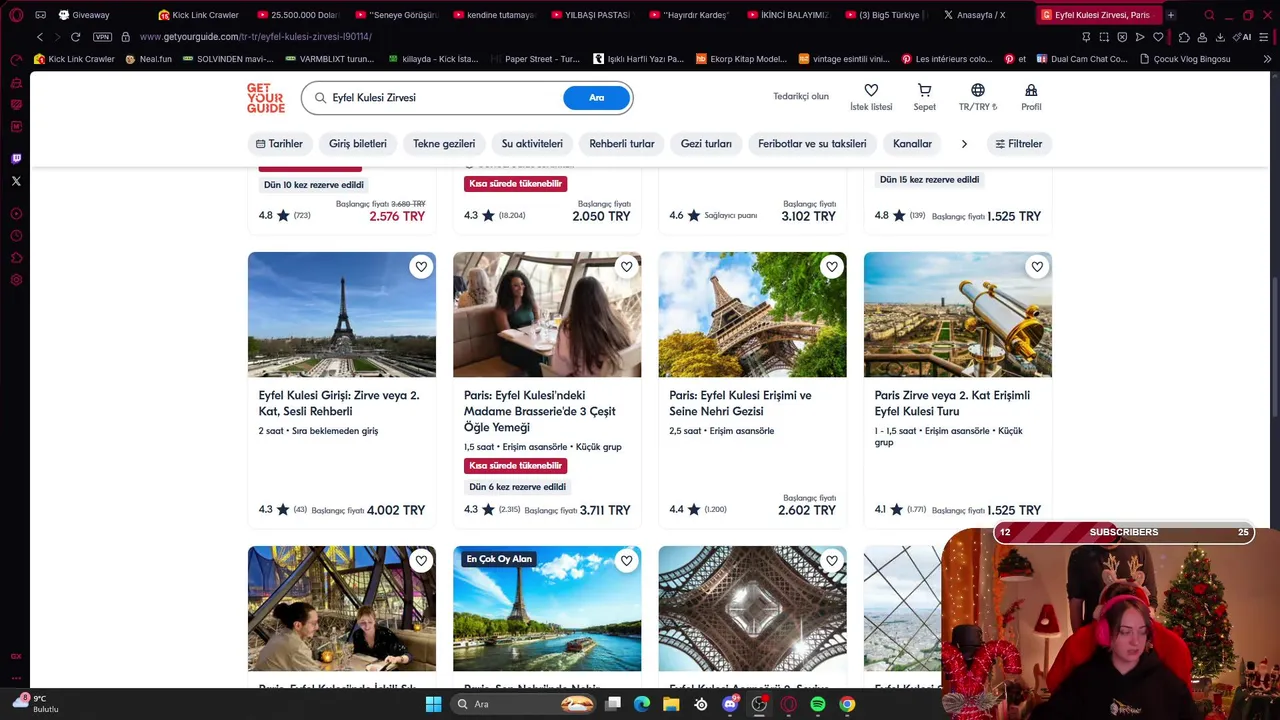Image resolution: width=1280 pixels, height=720 pixels.
Task: Open the extensions cube icon
Action: pyautogui.click(x=1184, y=37)
